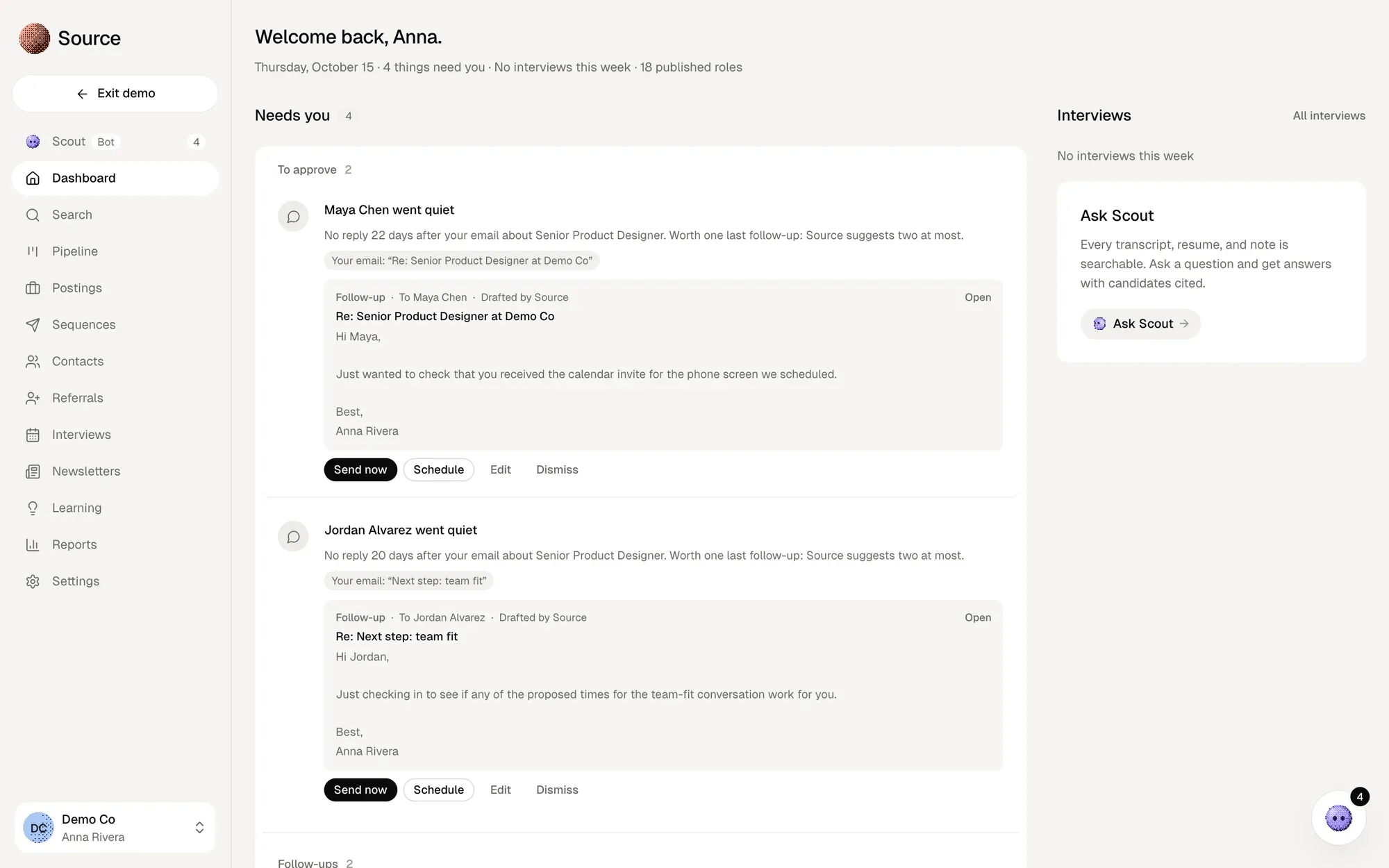Viewport: 1389px width, 868px height.
Task: Click the Interviews calendar icon
Action: click(33, 435)
